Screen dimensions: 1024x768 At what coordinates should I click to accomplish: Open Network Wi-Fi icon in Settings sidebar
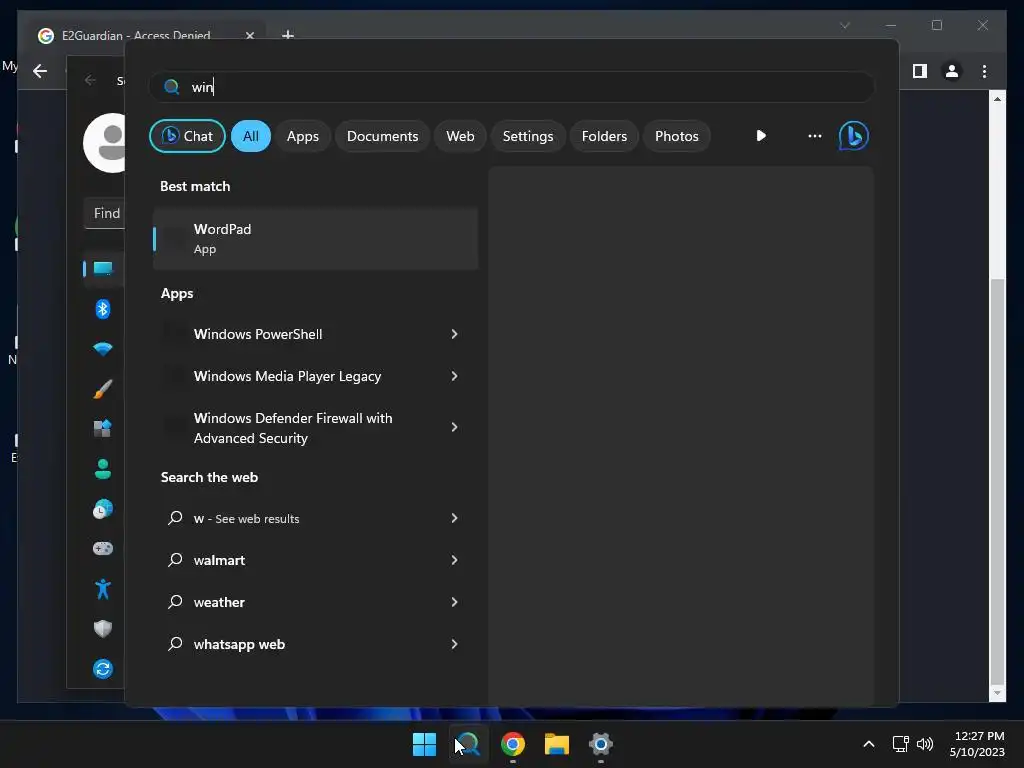pos(103,349)
